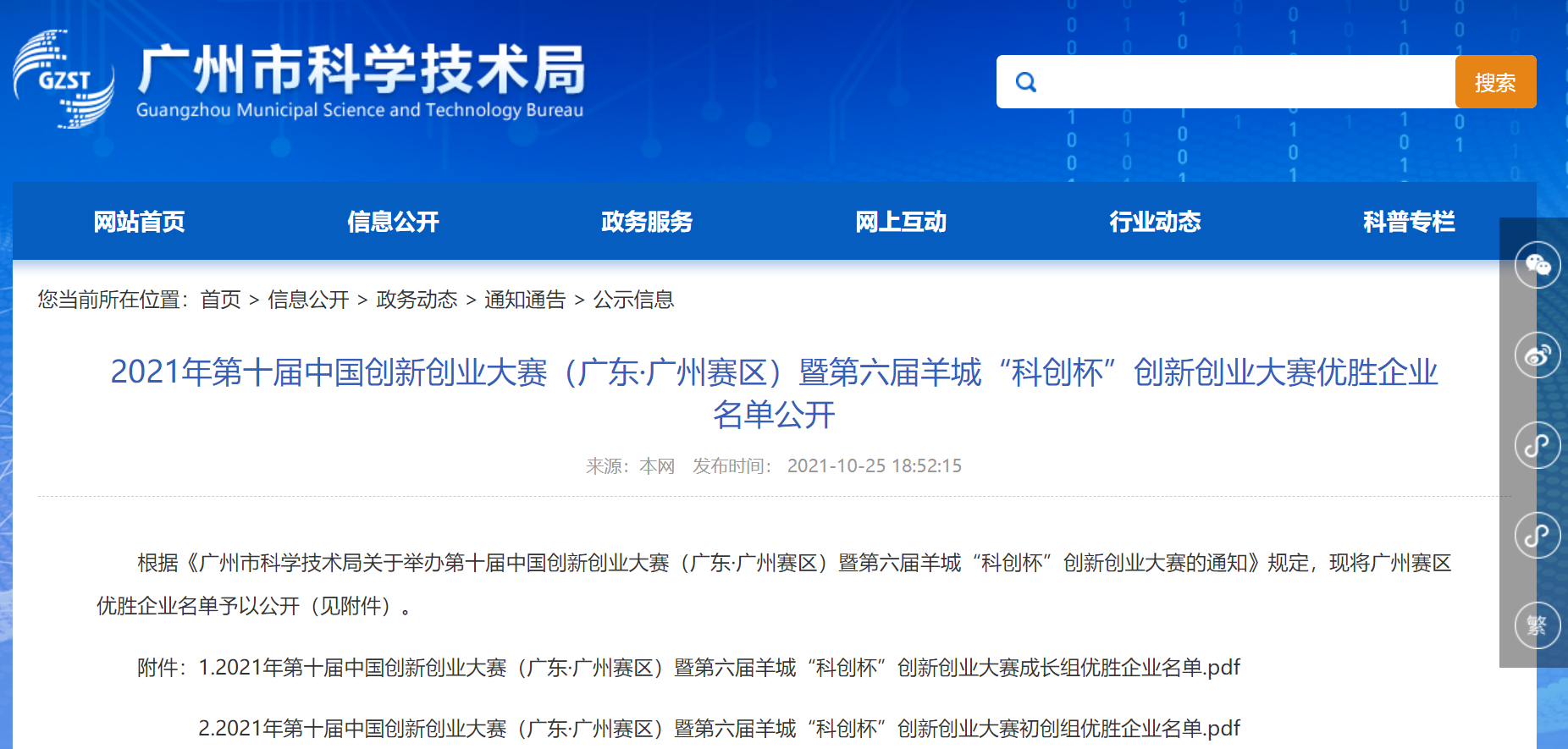The height and width of the screenshot is (749, 1568).
Task: Open the 政务服务 nav menu
Action: point(647,222)
